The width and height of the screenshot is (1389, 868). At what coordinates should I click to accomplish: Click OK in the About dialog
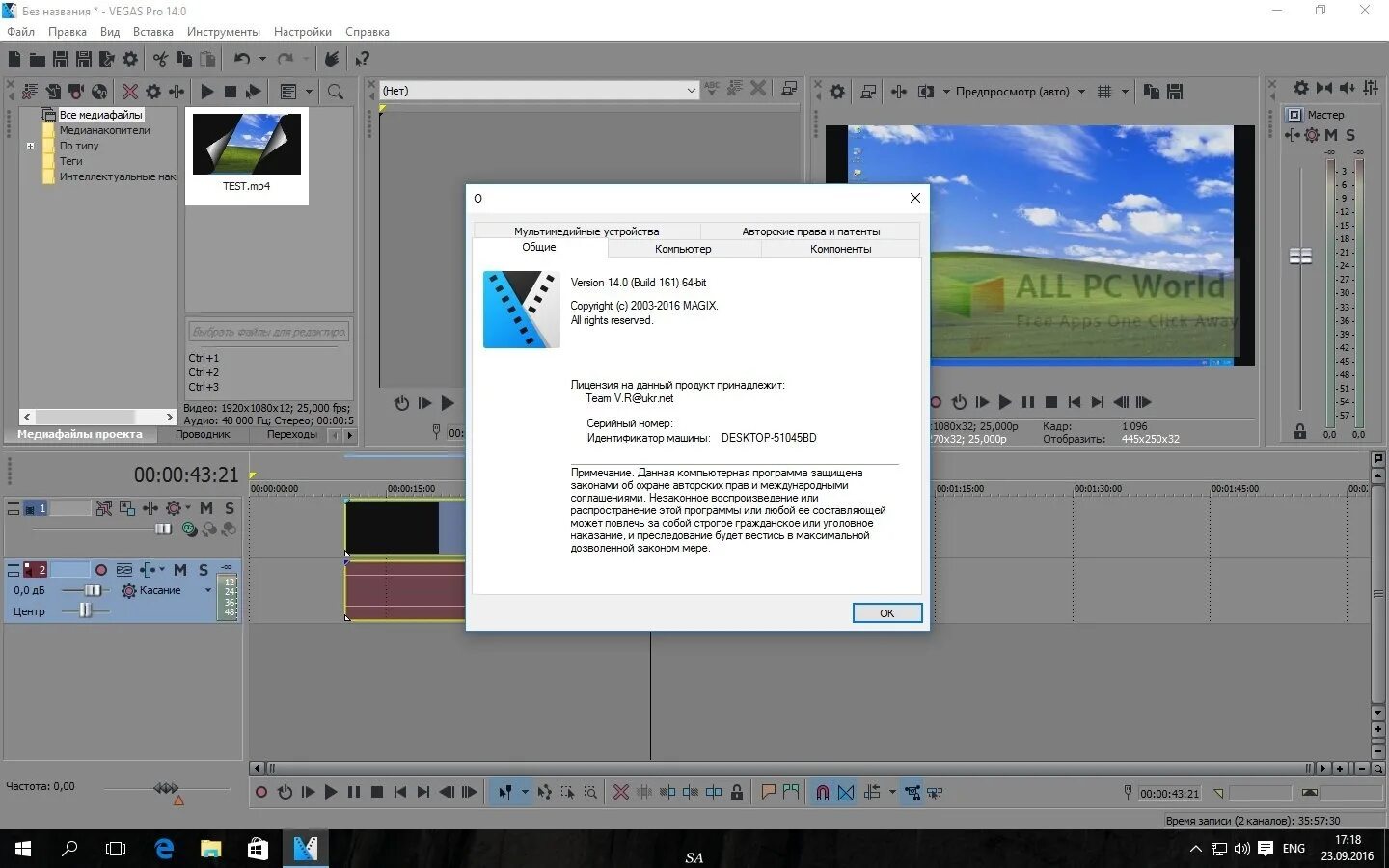click(x=887, y=613)
